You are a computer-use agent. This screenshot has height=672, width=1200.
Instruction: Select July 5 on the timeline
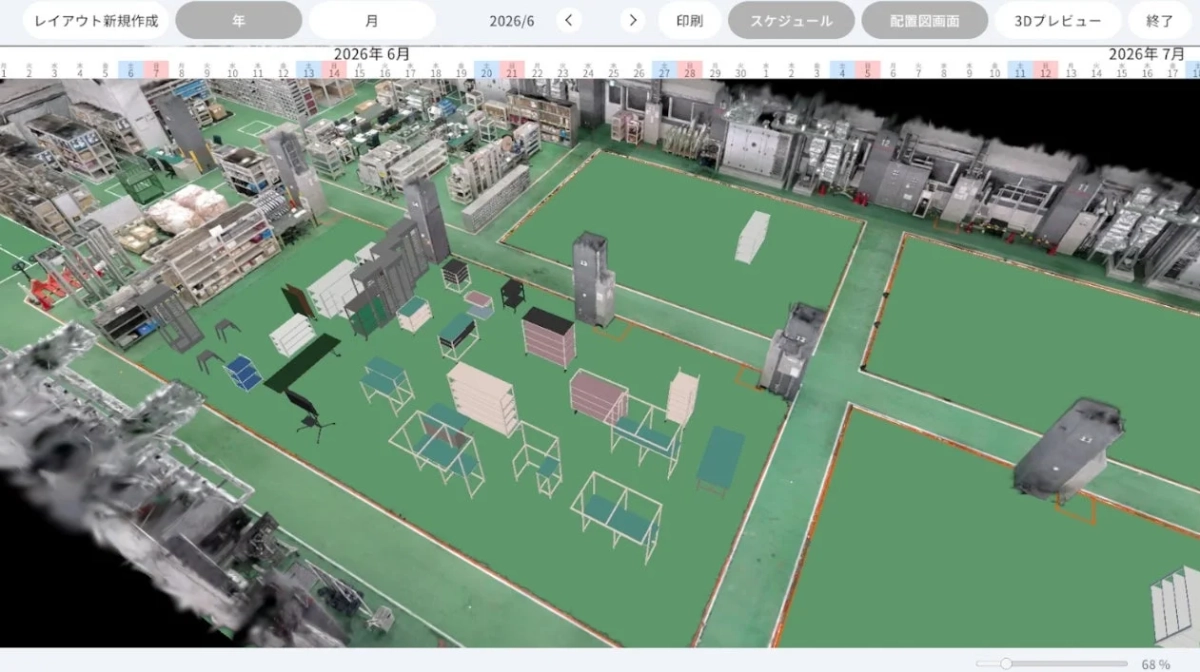coord(867,70)
